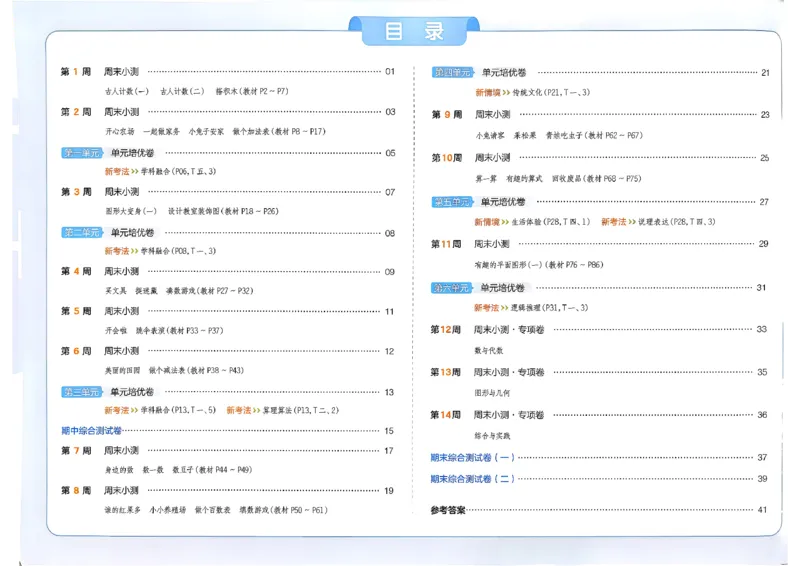Click the subtopic 图形与几何
Screen dimensions: 800x566
tap(492, 393)
